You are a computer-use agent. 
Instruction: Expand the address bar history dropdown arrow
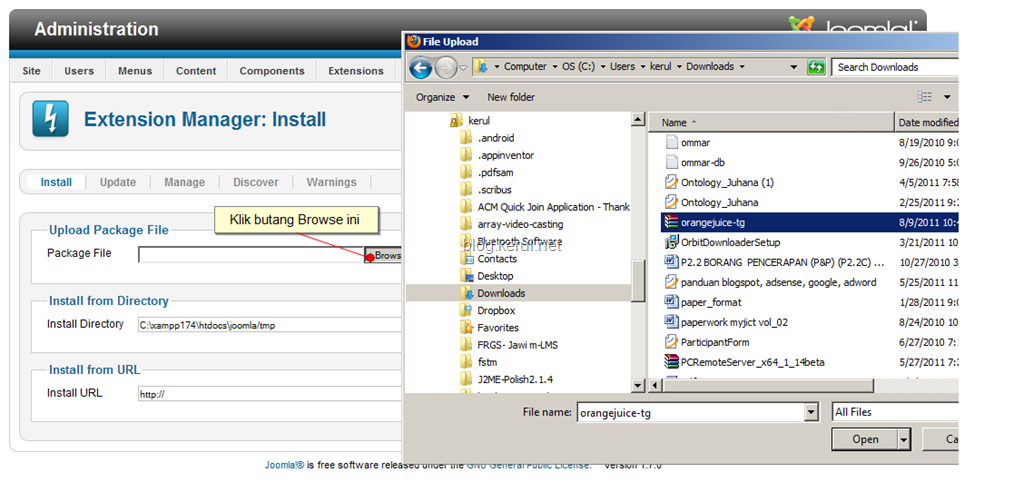coord(794,67)
